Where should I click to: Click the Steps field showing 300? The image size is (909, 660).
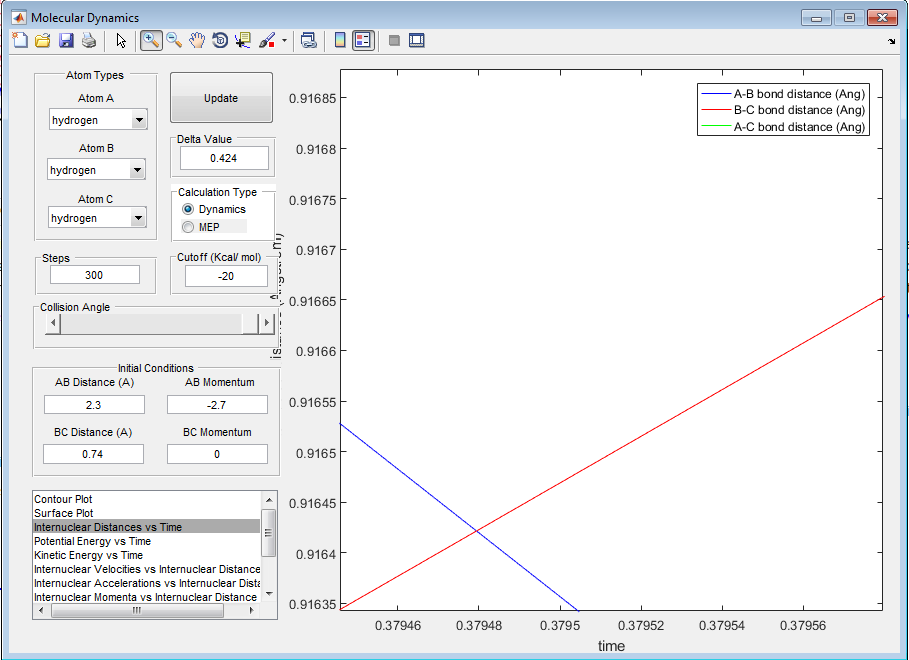click(94, 275)
